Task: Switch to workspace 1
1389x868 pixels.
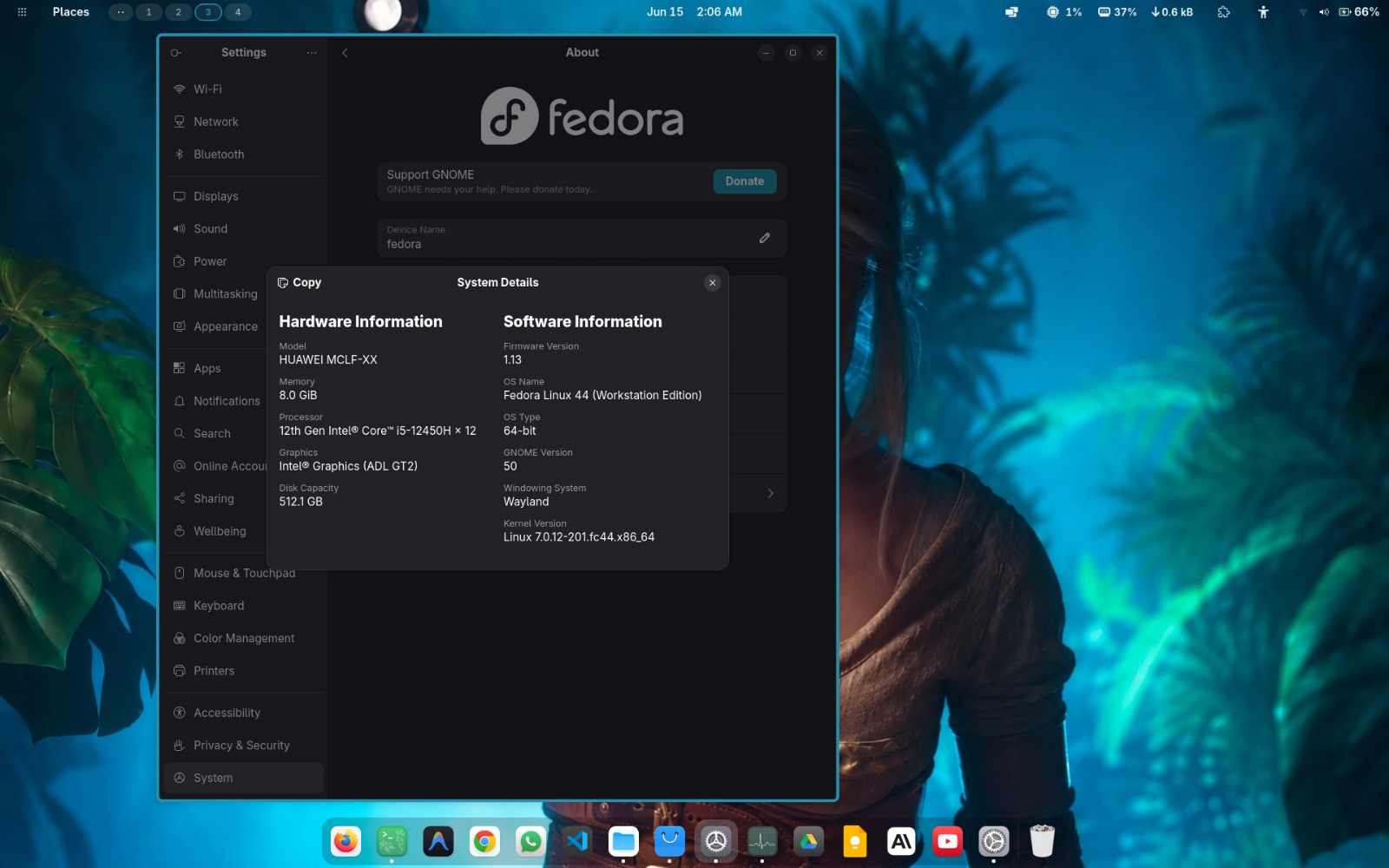Action: tap(149, 12)
